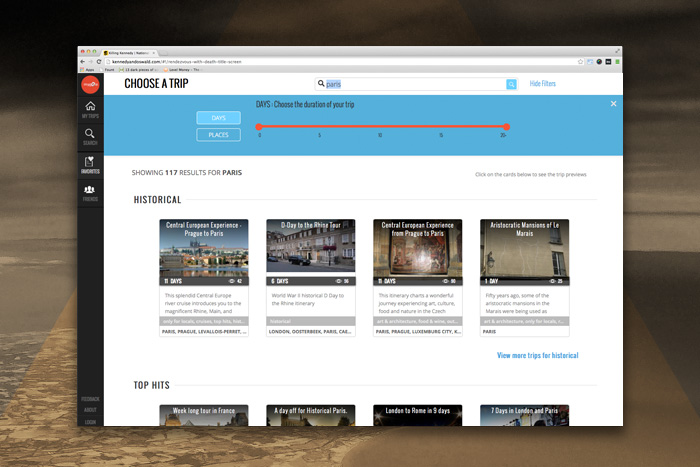Select the DAYS filter button
Image resolution: width=700 pixels, height=467 pixels.
[218, 118]
